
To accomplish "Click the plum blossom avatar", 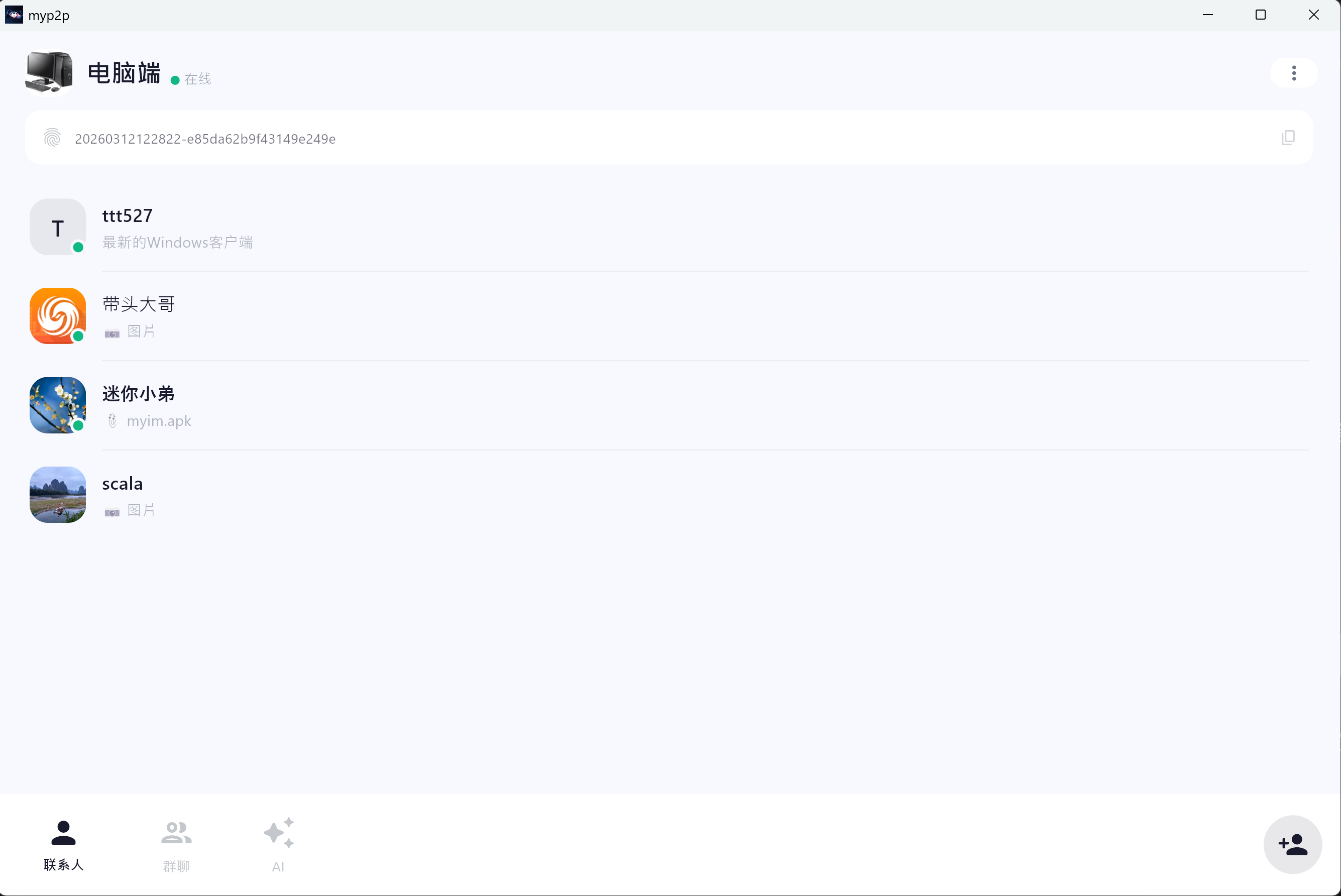I will [58, 405].
